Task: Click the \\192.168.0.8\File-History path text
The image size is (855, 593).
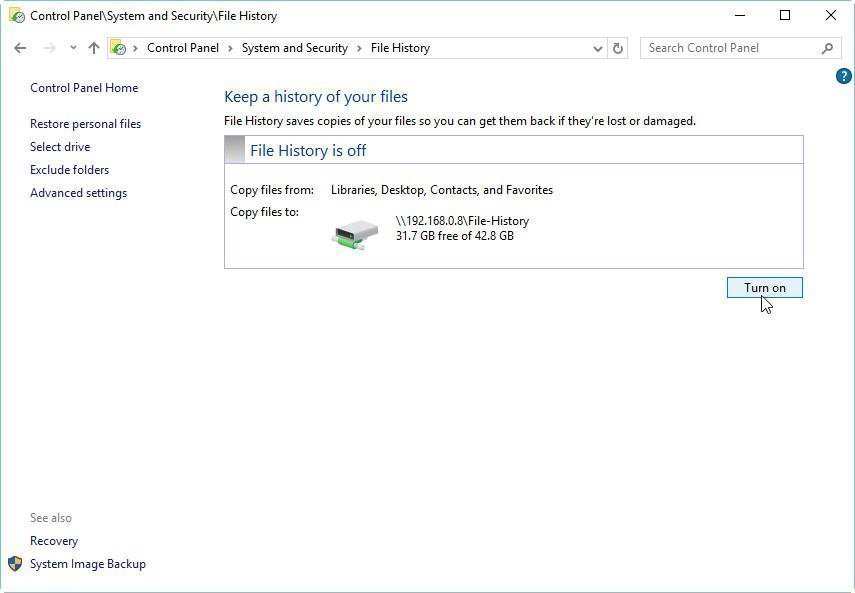Action: 462,221
